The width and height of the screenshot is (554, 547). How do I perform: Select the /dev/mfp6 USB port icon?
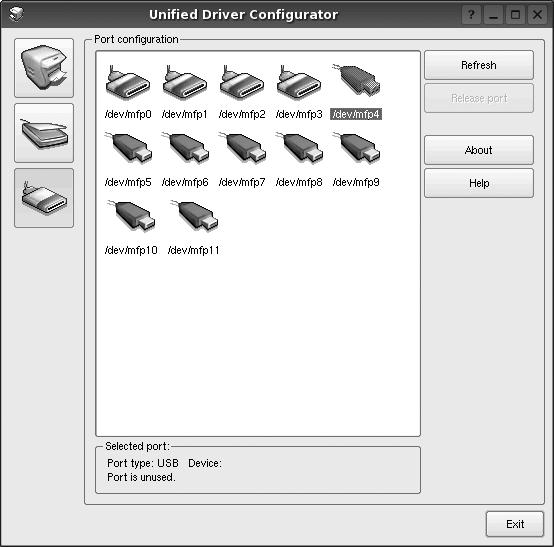(185, 148)
